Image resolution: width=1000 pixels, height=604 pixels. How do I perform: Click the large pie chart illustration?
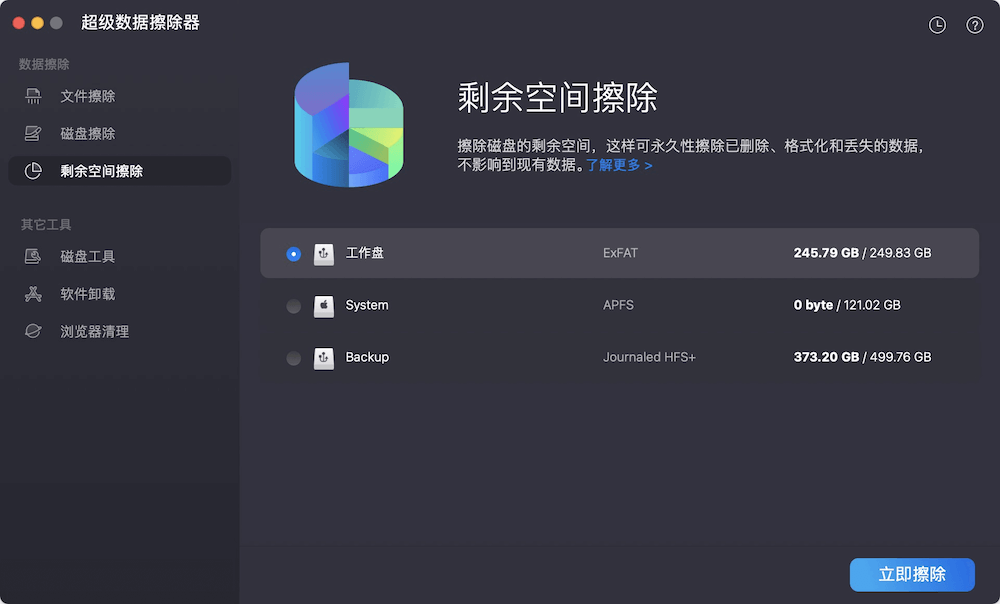pos(348,124)
